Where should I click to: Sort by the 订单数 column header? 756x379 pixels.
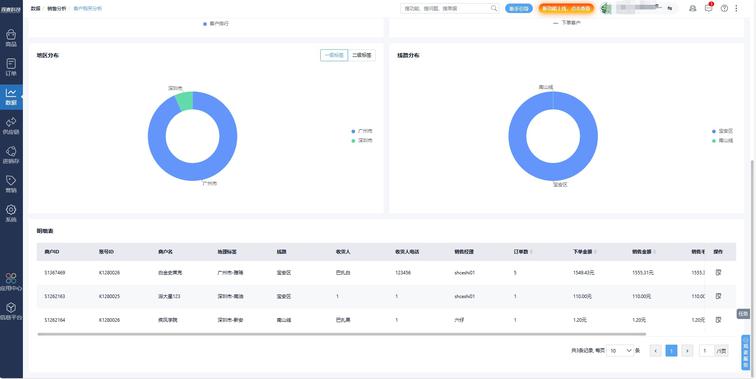(x=522, y=252)
